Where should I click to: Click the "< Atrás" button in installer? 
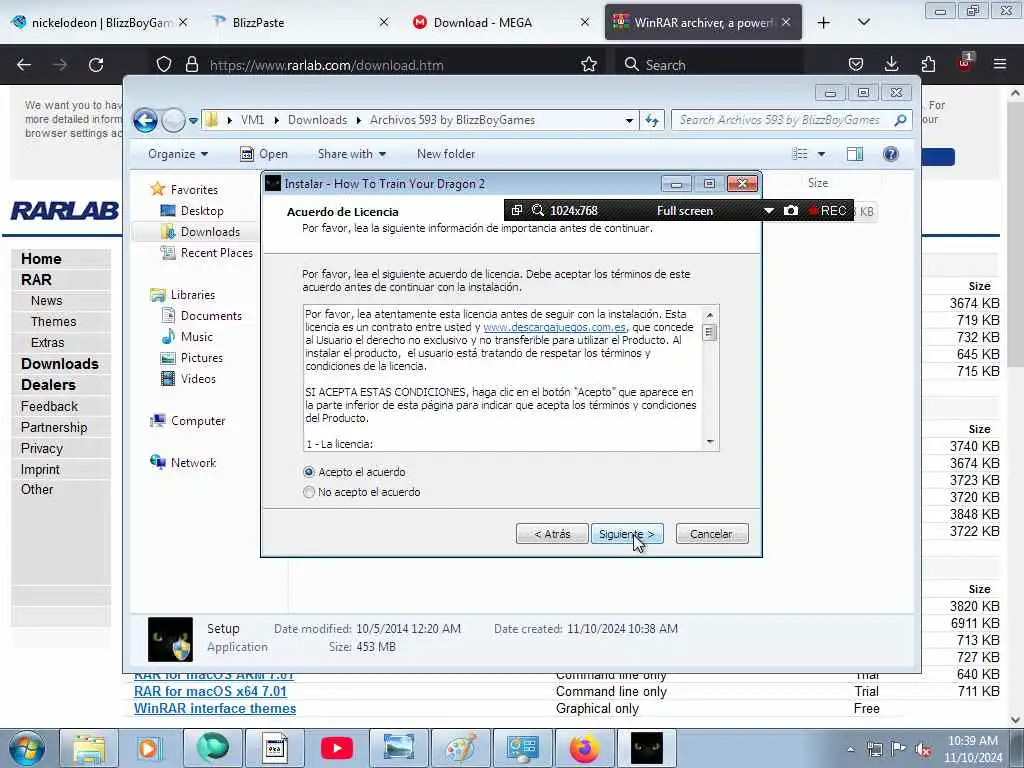click(552, 534)
